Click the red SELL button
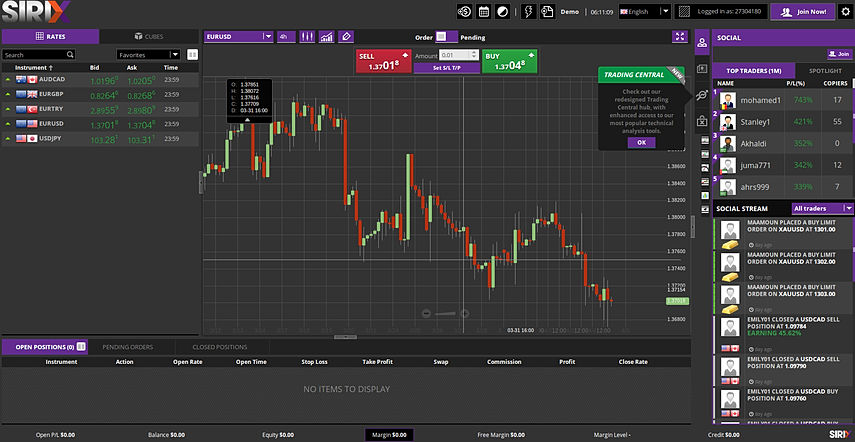This screenshot has height=442, width=855. click(384, 61)
